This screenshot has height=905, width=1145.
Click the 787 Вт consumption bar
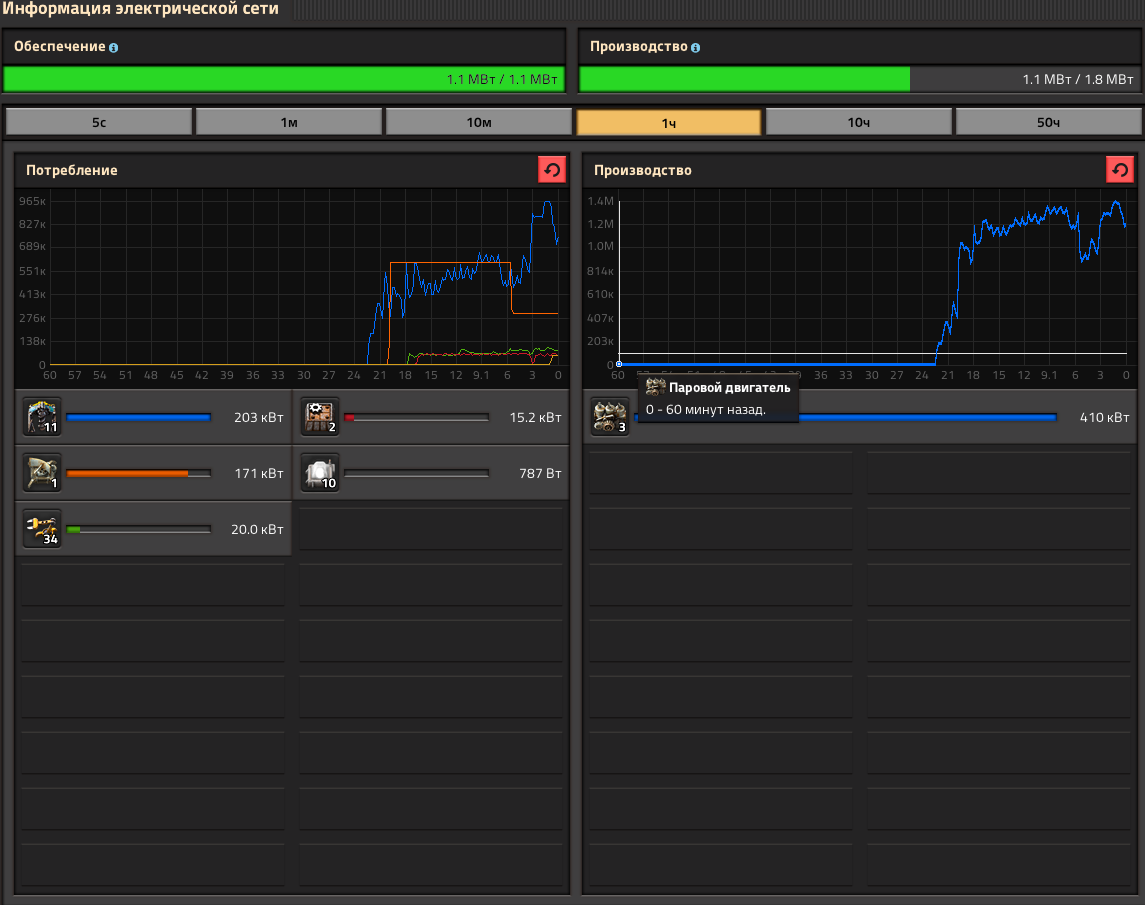point(416,473)
